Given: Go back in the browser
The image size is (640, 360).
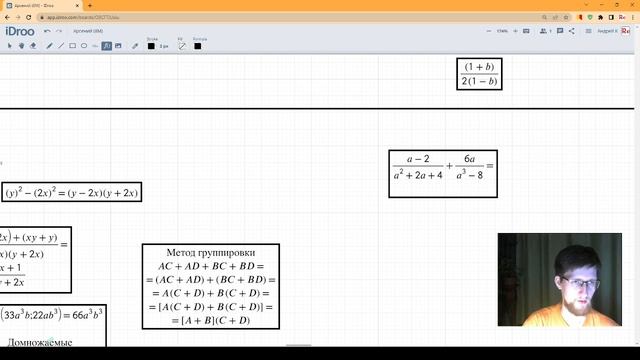Looking at the screenshot, I should point(7,17).
